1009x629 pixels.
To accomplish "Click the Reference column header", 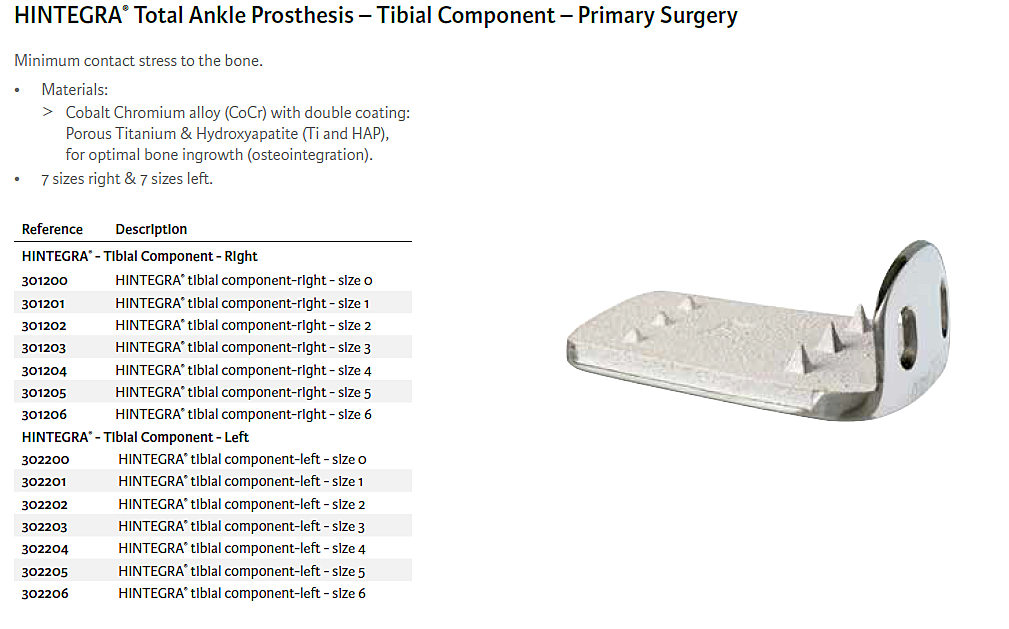I will click(52, 230).
